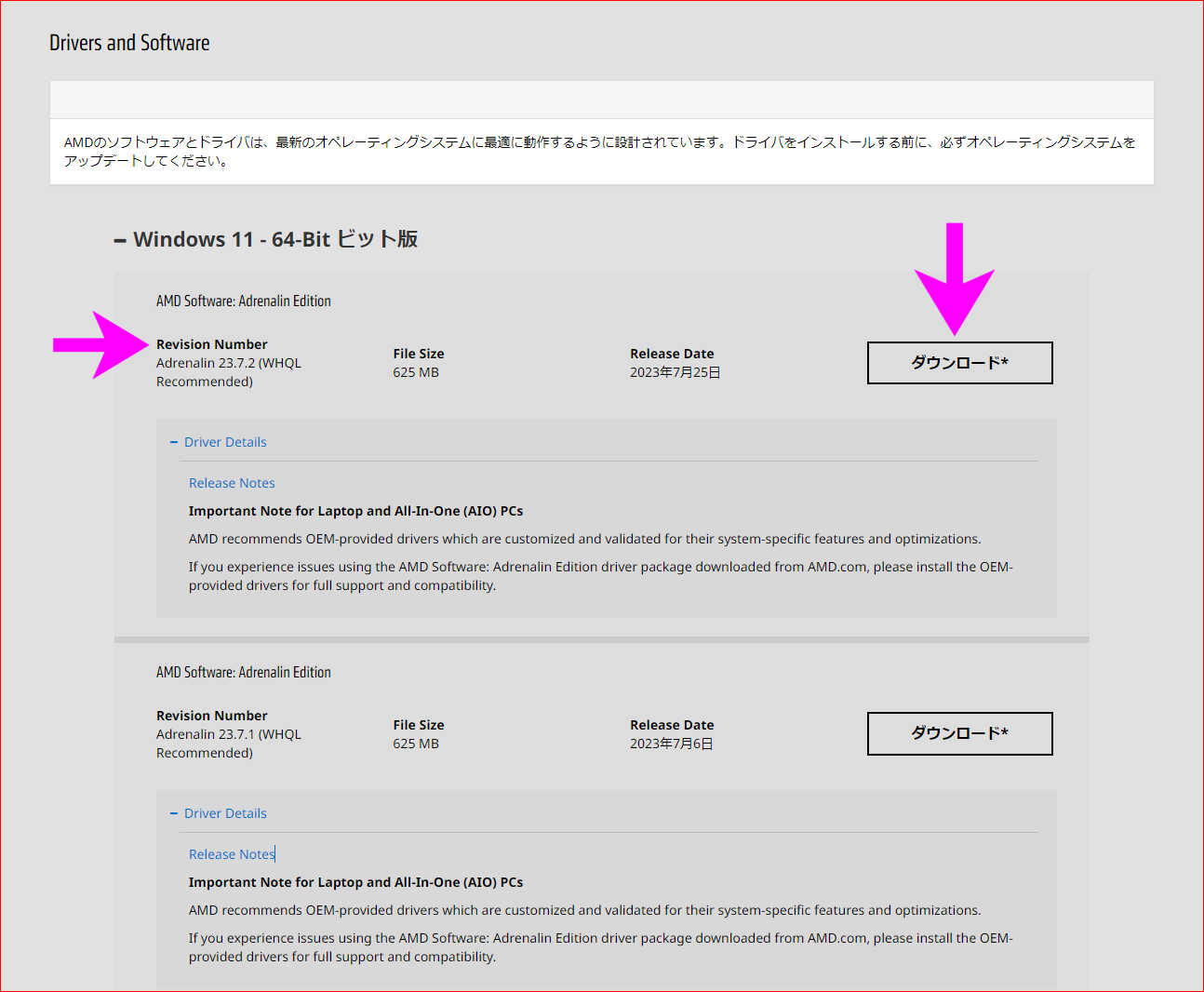Screen dimensions: 1204x992
Task: Click the release date 2023年7月25日
Action: (675, 372)
